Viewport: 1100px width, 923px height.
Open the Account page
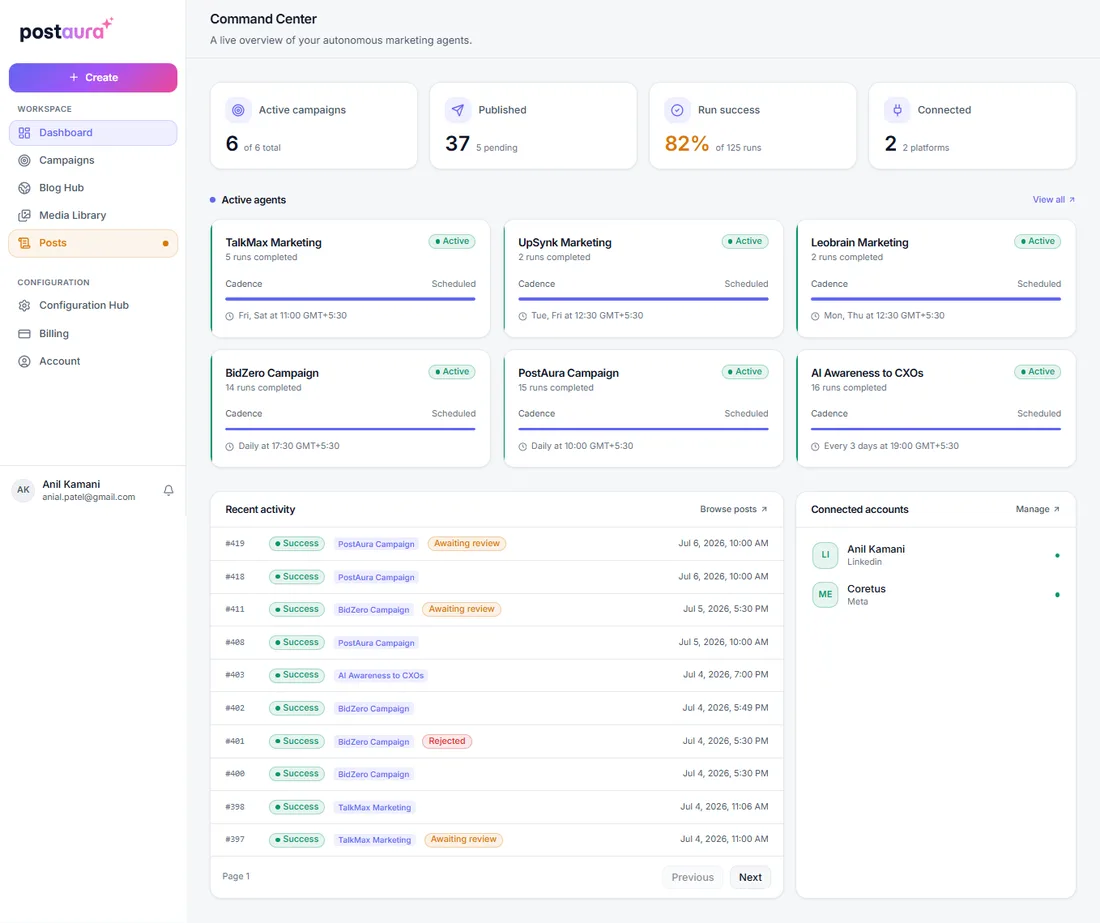coord(93,361)
